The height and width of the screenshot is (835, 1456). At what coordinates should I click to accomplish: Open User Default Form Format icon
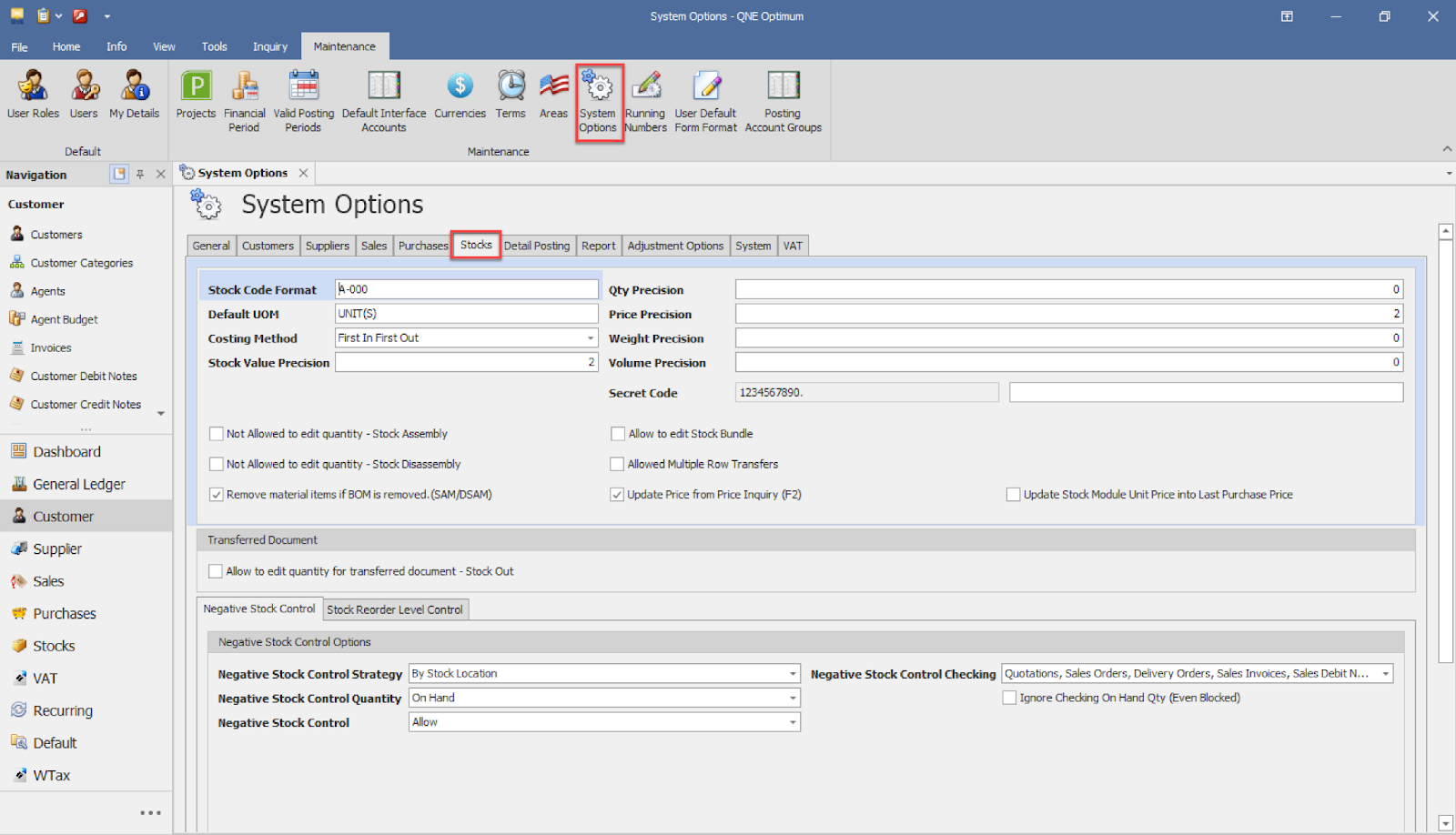click(x=706, y=102)
